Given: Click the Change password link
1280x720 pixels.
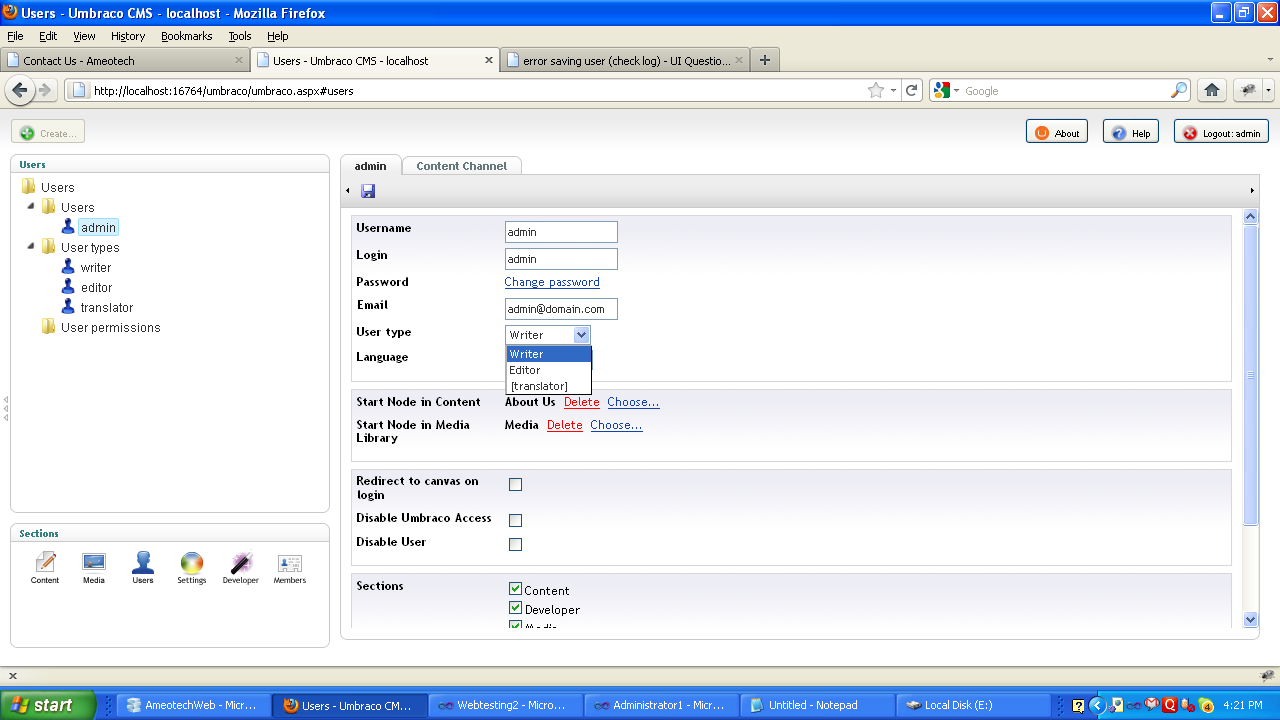Looking at the screenshot, I should tap(552, 282).
